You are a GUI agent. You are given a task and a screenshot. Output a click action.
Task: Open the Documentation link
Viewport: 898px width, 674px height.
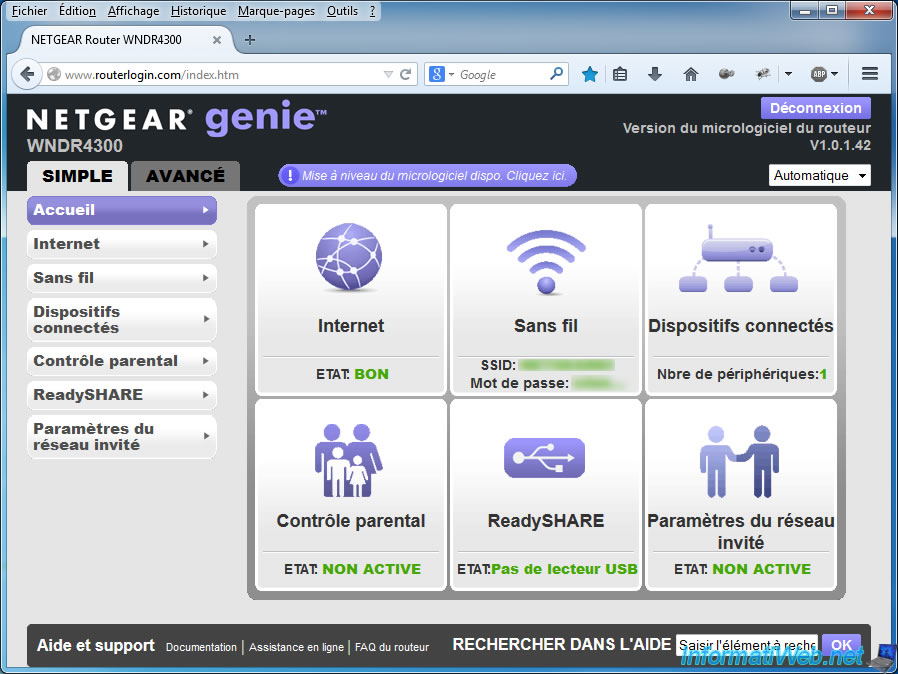(x=201, y=647)
